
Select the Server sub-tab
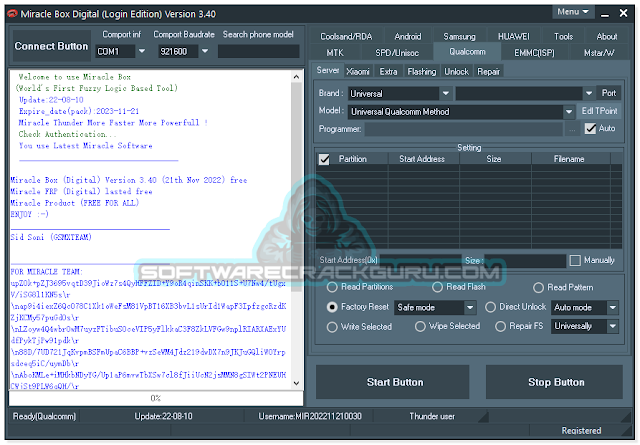pyautogui.click(x=328, y=71)
